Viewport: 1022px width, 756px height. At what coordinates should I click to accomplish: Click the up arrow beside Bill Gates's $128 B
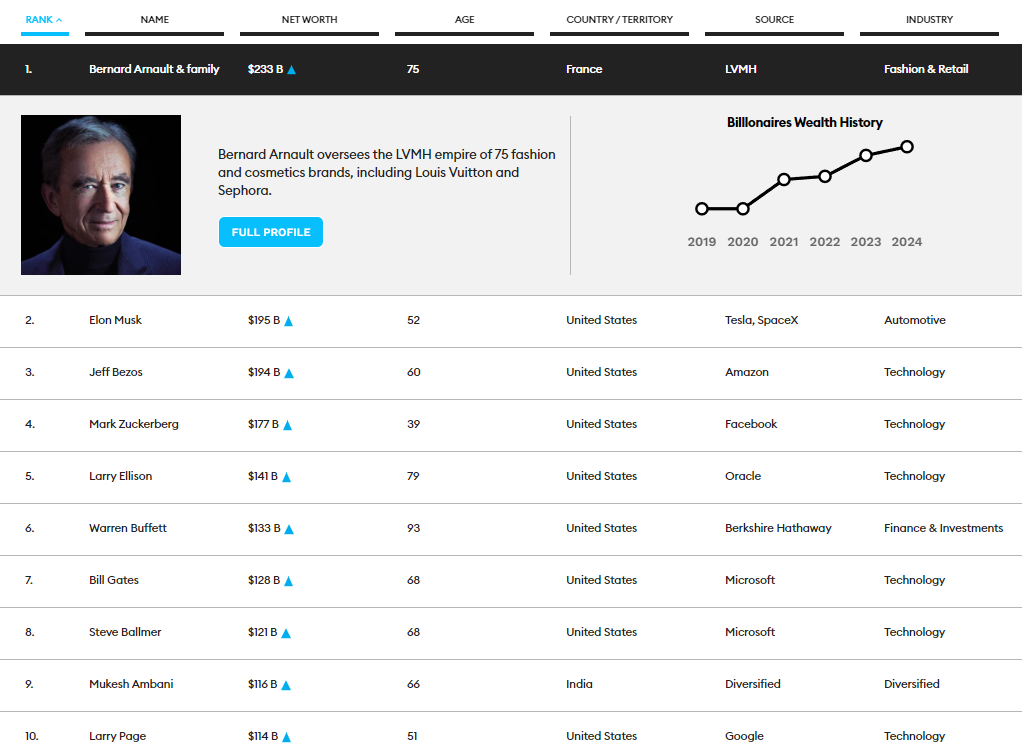(287, 581)
